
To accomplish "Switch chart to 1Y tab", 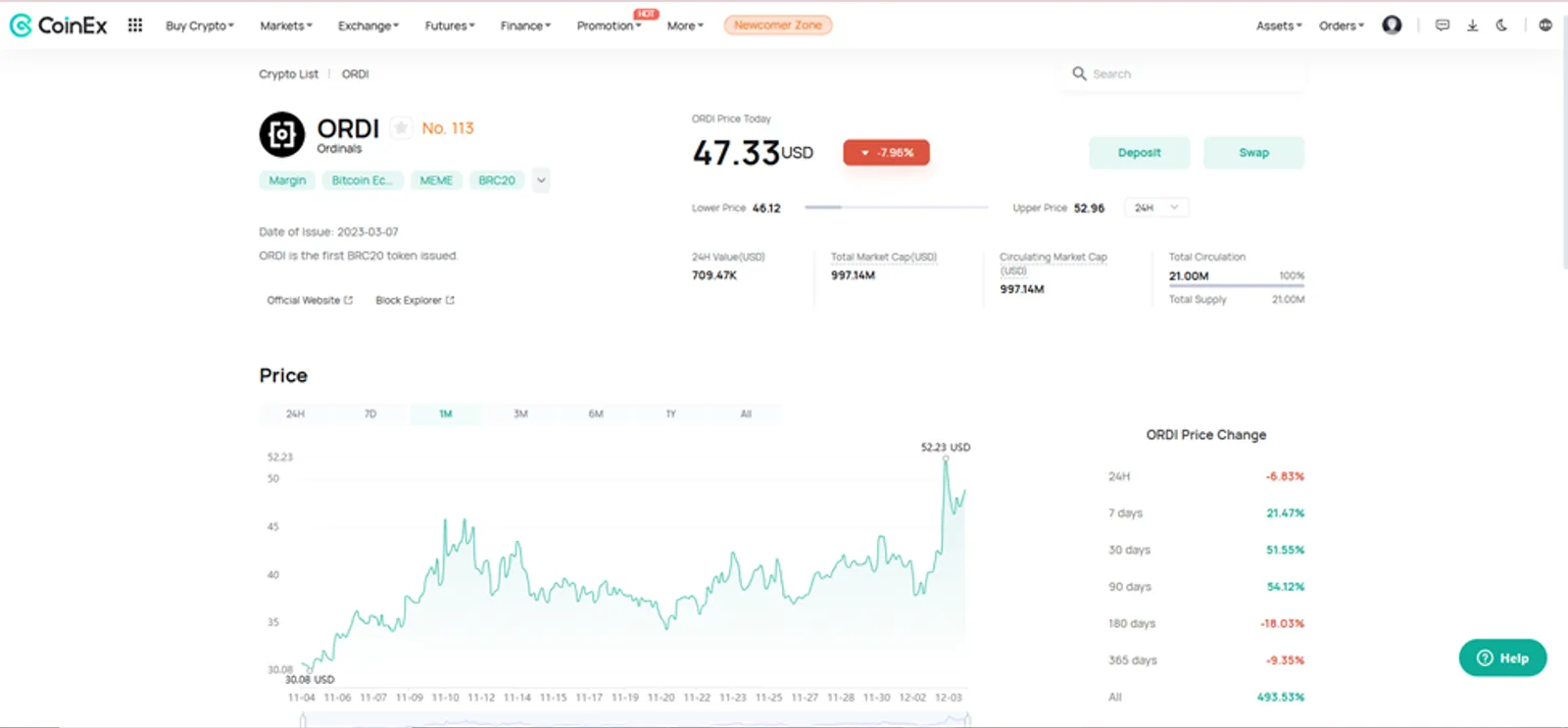I will [670, 414].
